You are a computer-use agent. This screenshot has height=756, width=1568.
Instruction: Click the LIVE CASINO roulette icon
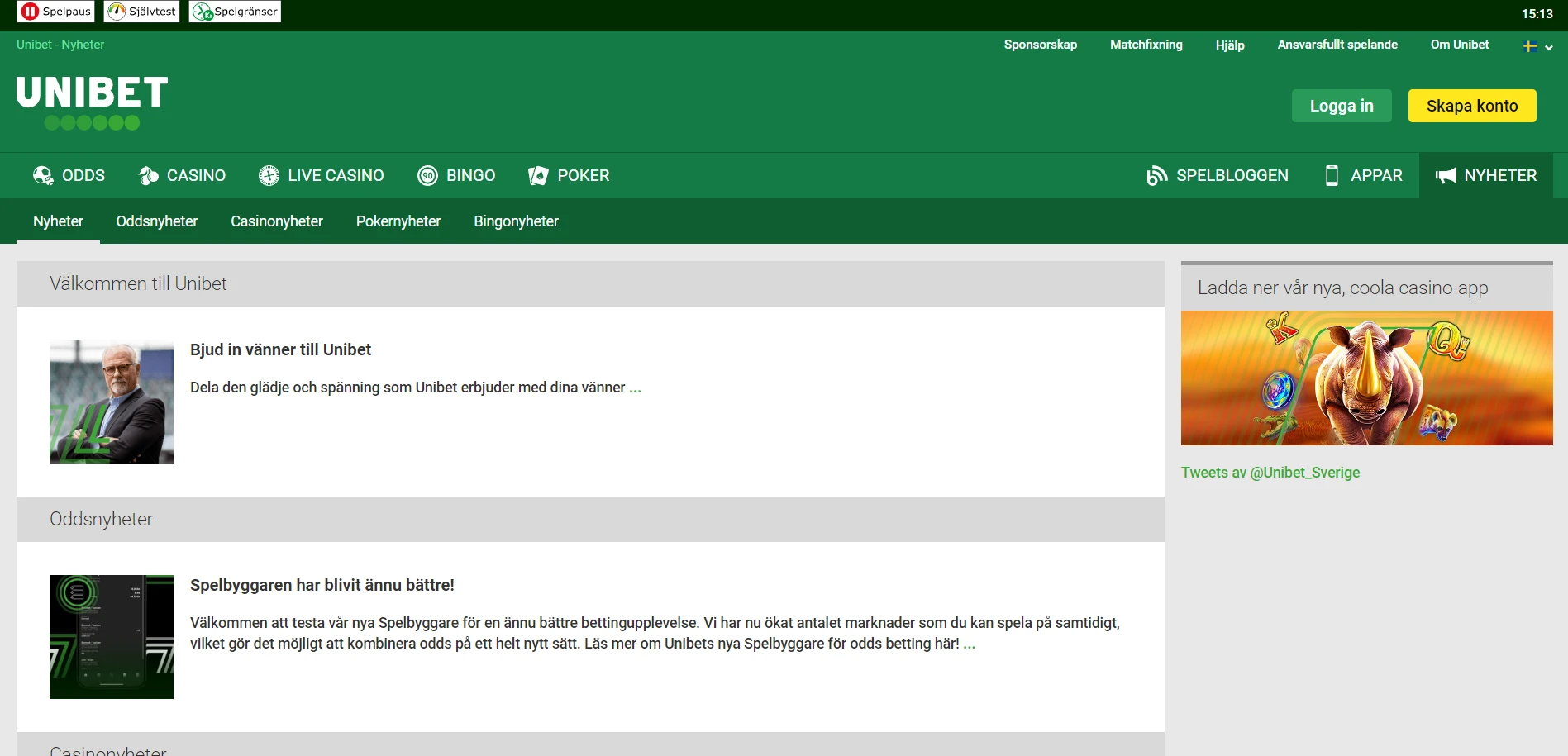[269, 175]
